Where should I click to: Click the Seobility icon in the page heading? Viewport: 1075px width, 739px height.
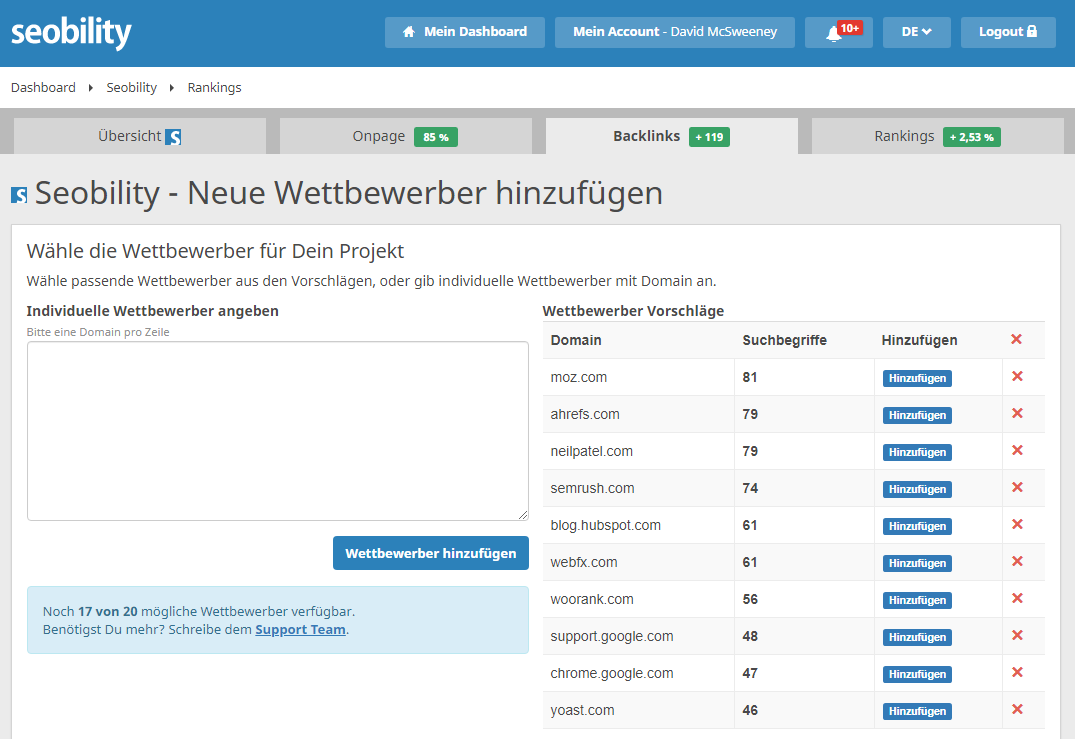19,195
